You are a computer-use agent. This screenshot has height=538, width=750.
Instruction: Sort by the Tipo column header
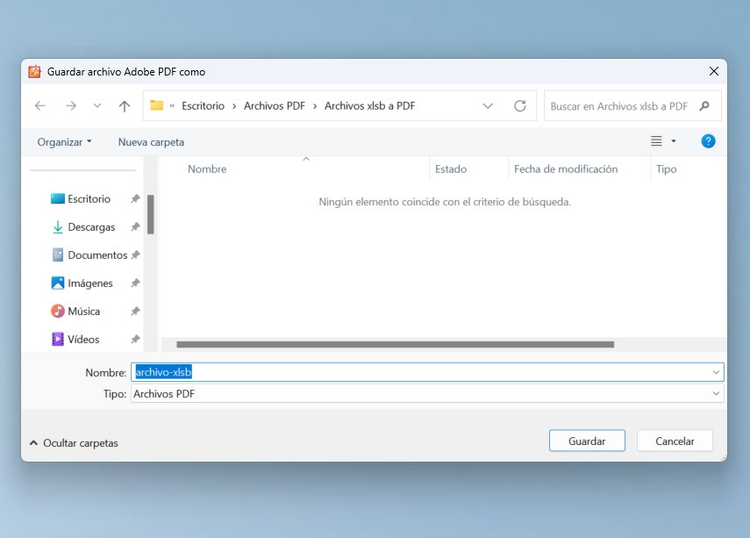(666, 169)
